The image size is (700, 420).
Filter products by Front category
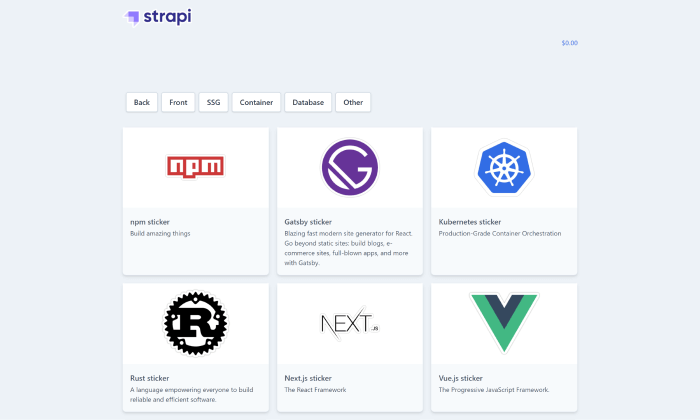(x=178, y=102)
